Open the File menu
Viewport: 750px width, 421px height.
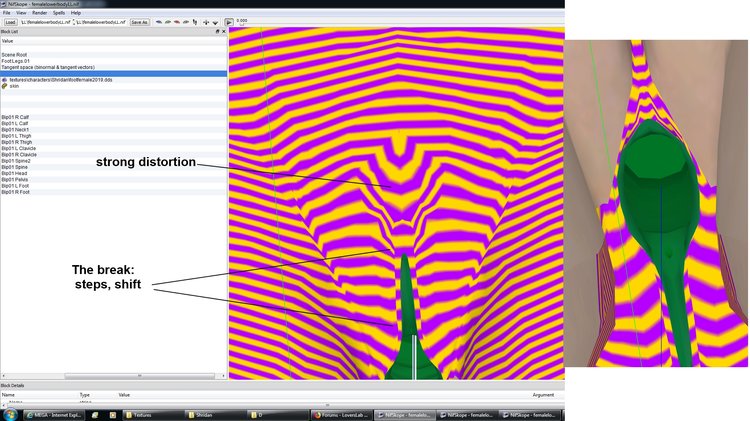(7, 13)
